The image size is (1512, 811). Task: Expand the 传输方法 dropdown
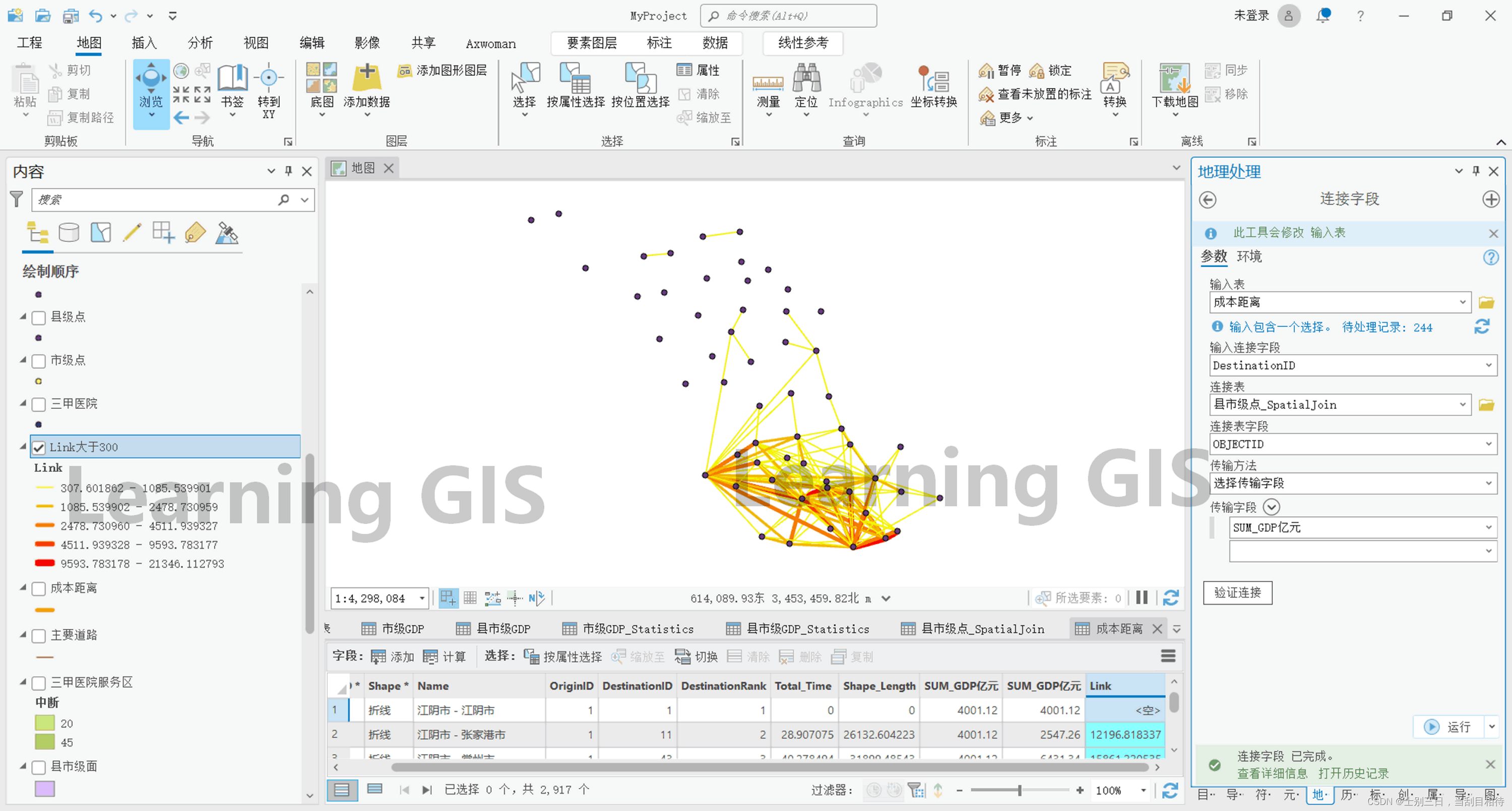[x=1488, y=483]
